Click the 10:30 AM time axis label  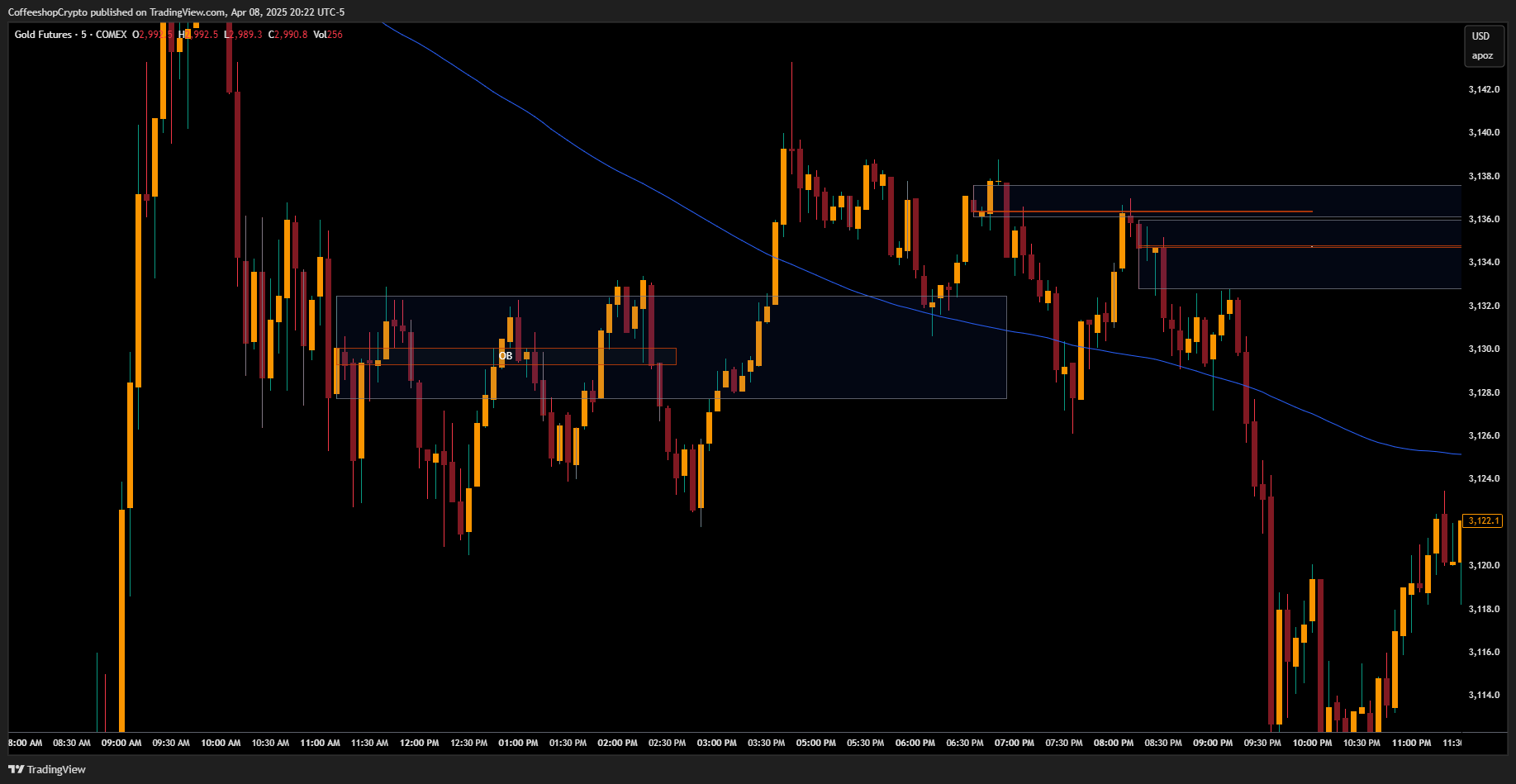tap(270, 743)
